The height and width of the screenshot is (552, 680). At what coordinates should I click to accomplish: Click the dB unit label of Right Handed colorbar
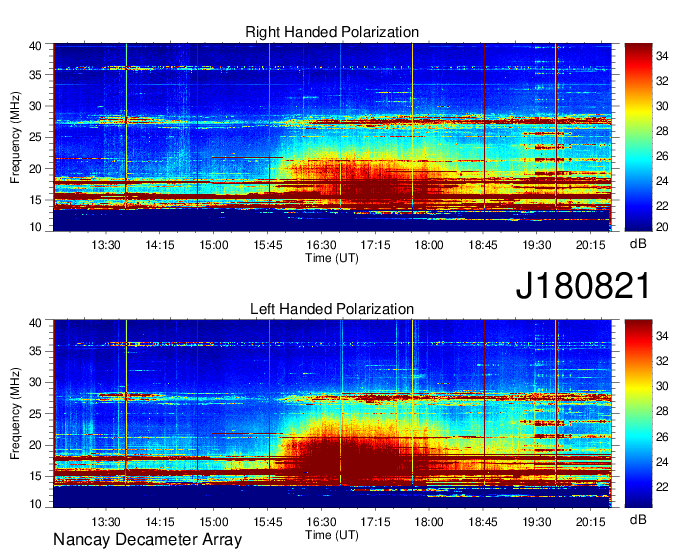point(638,244)
